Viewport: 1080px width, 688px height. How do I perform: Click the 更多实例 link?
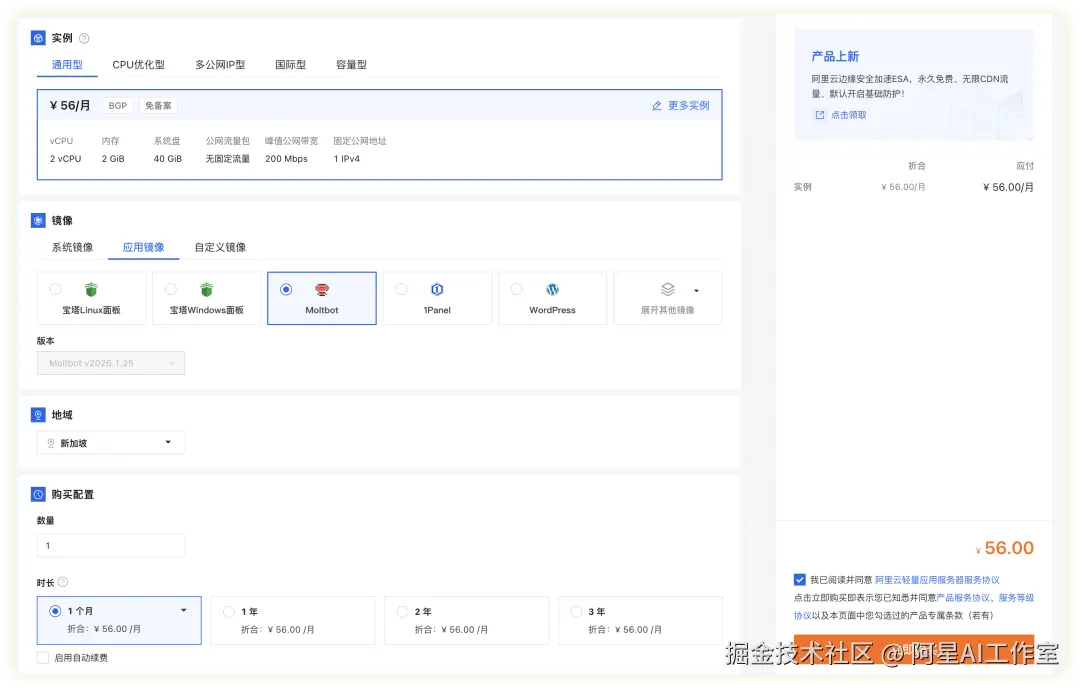point(688,105)
